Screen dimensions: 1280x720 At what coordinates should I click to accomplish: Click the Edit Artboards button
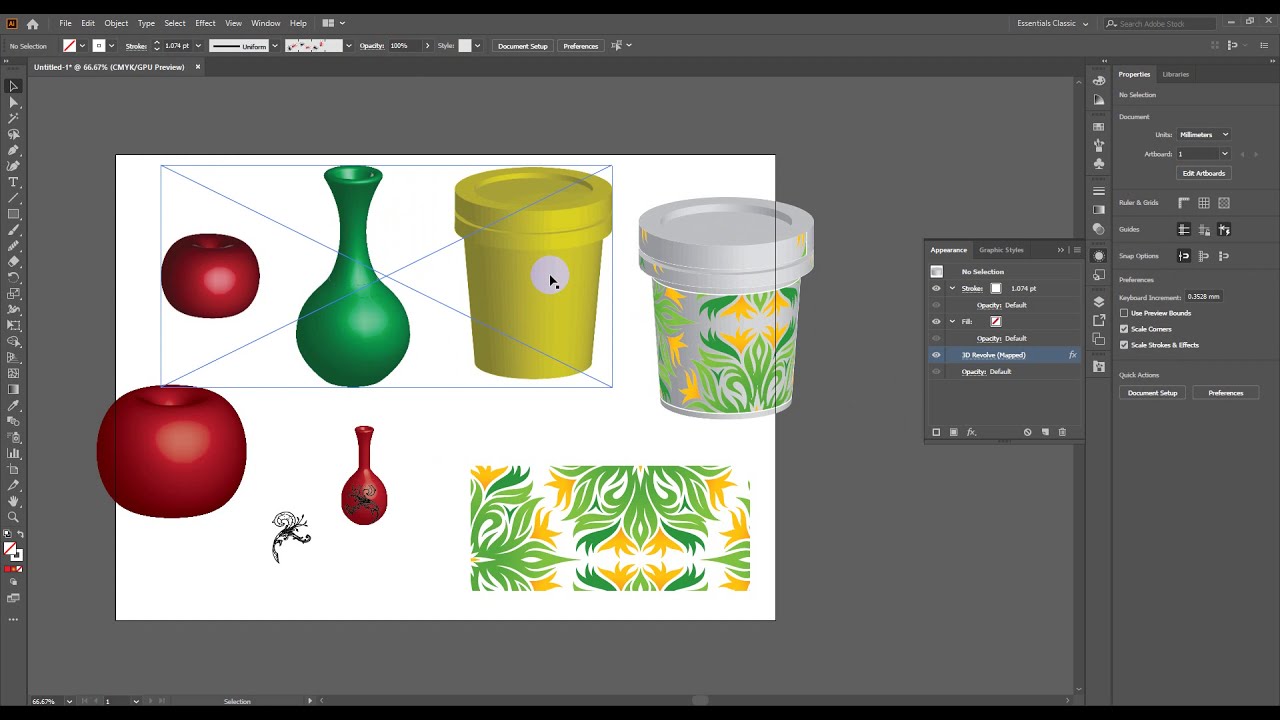(x=1203, y=173)
